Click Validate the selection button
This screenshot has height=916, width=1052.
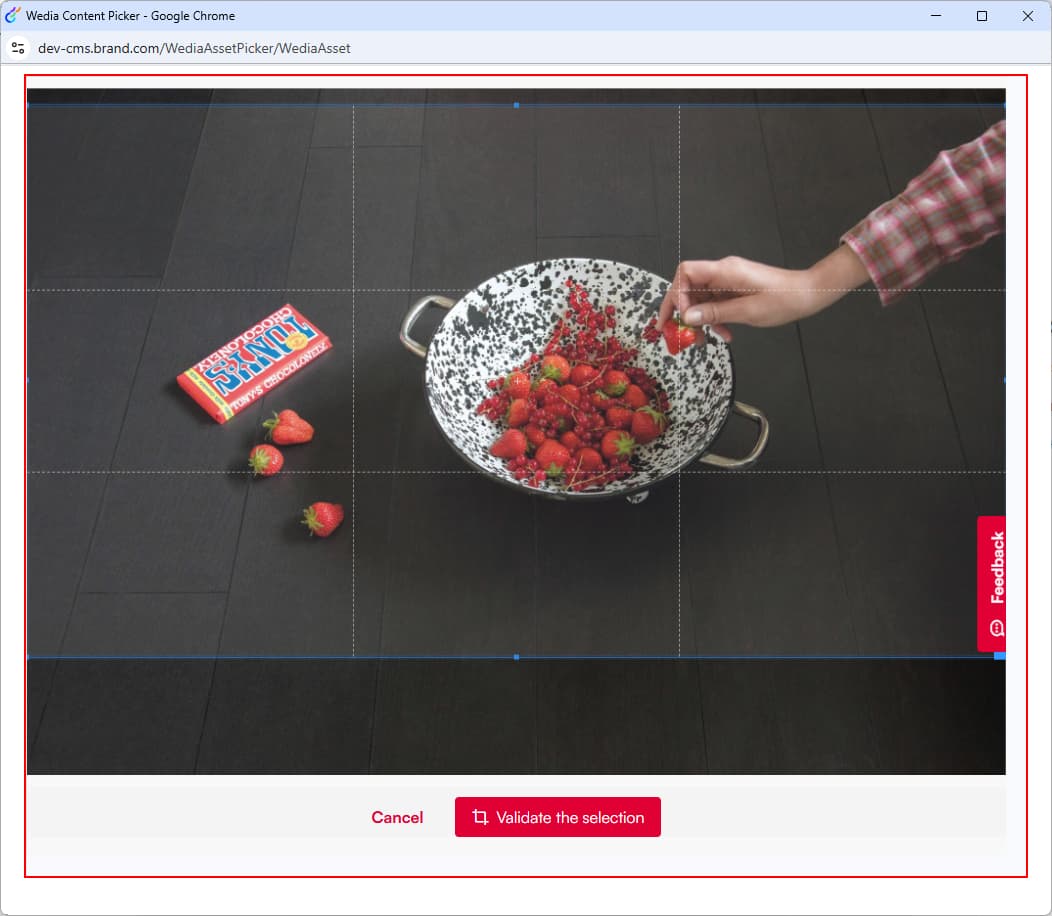(558, 817)
